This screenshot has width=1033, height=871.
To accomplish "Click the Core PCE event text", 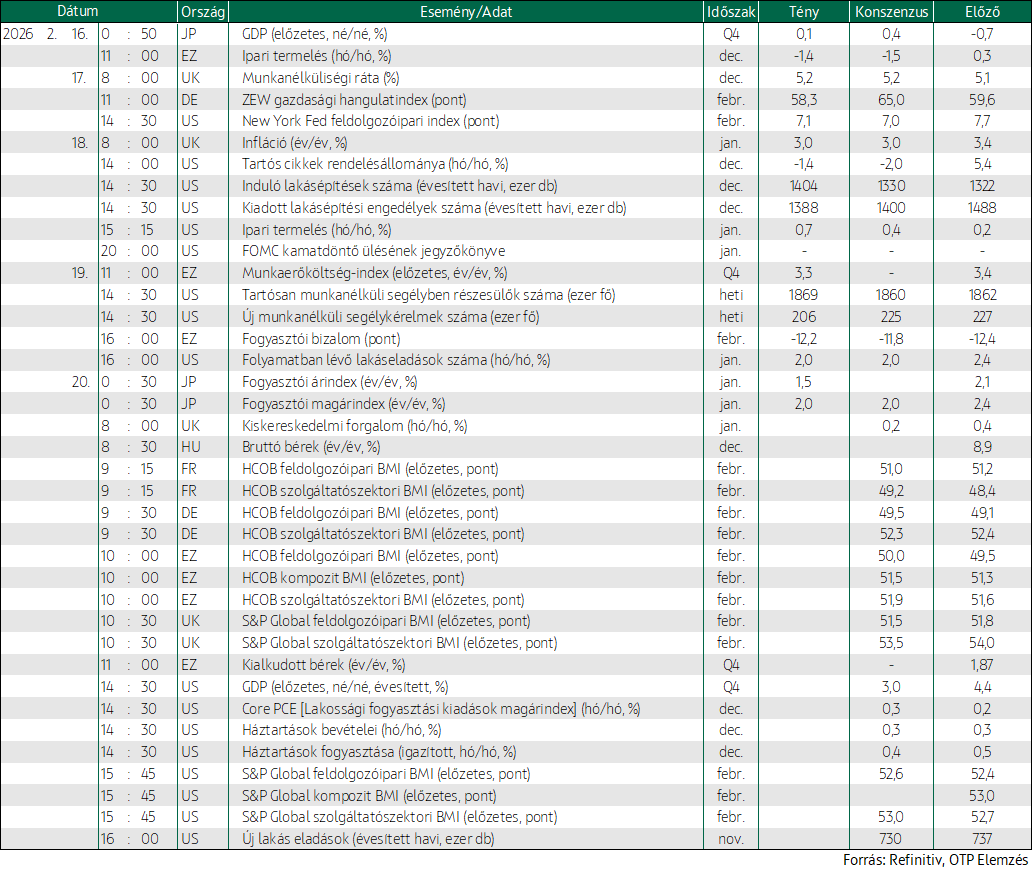I will click(441, 709).
